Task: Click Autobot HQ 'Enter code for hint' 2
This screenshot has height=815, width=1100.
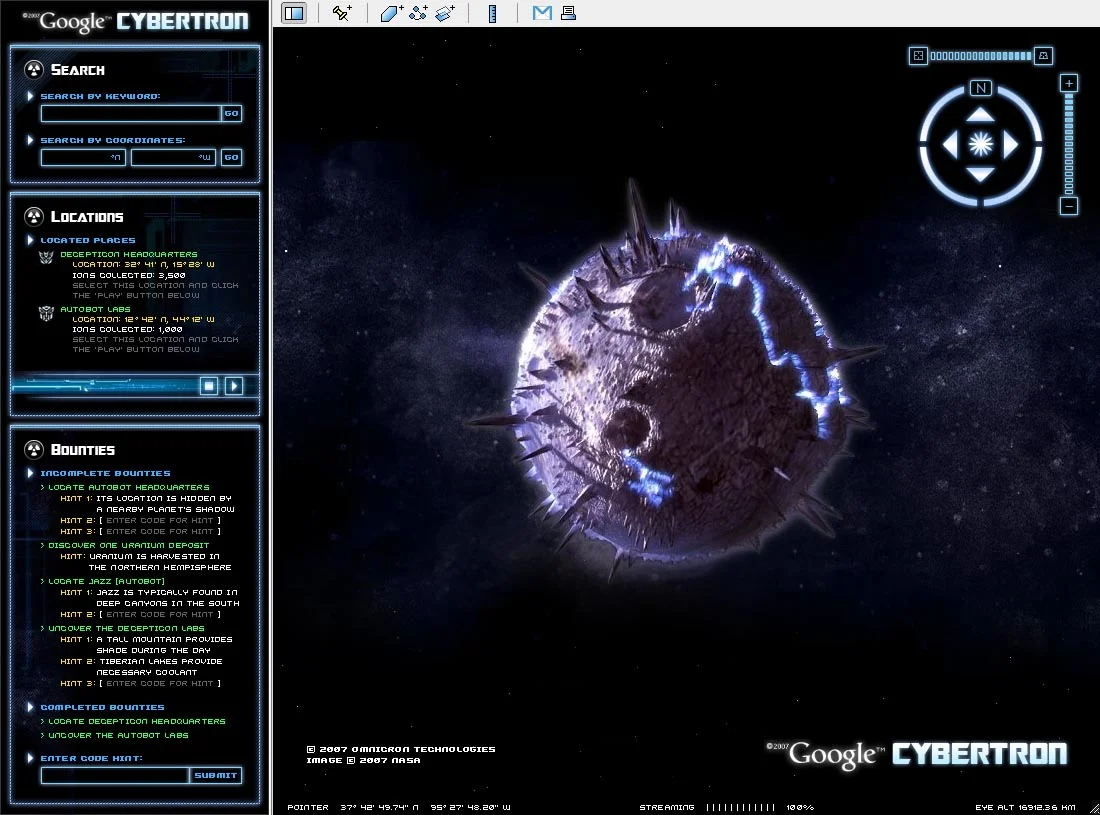Action: (160, 520)
